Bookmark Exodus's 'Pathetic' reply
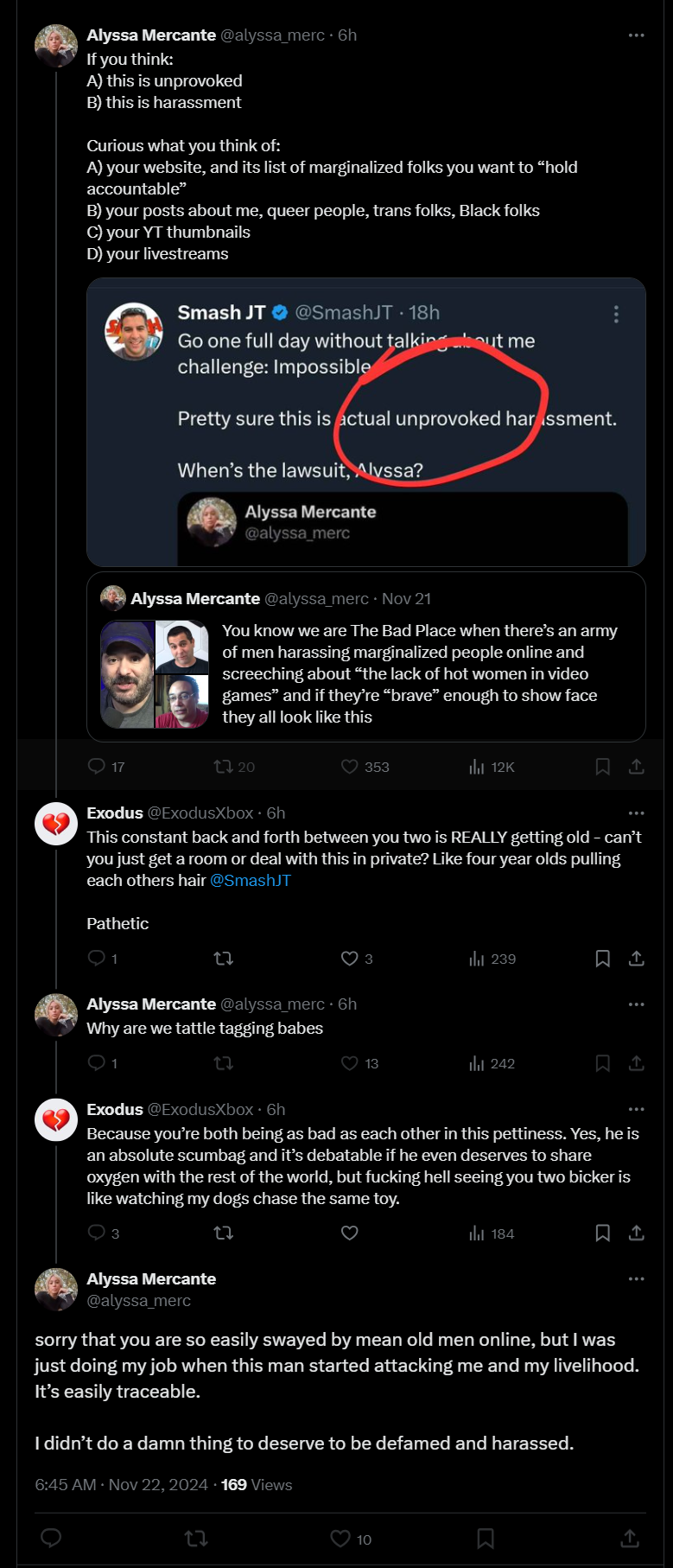This screenshot has width=673, height=1568. click(603, 958)
